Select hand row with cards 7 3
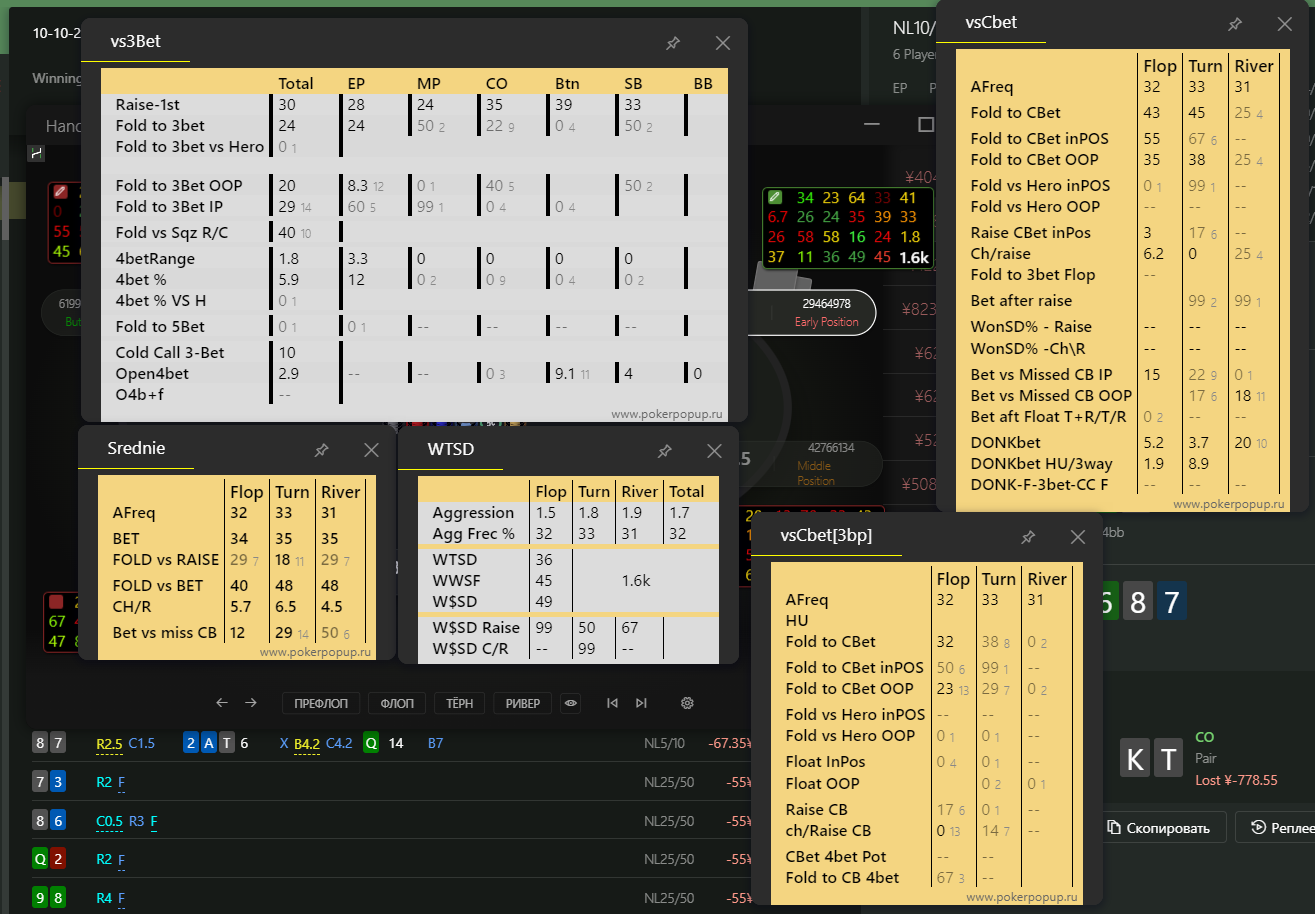 pos(390,782)
